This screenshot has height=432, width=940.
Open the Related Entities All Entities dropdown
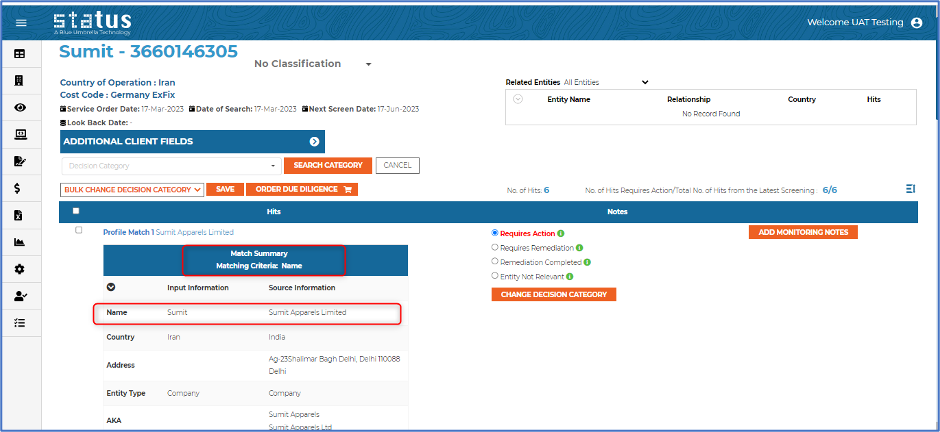click(x=606, y=82)
